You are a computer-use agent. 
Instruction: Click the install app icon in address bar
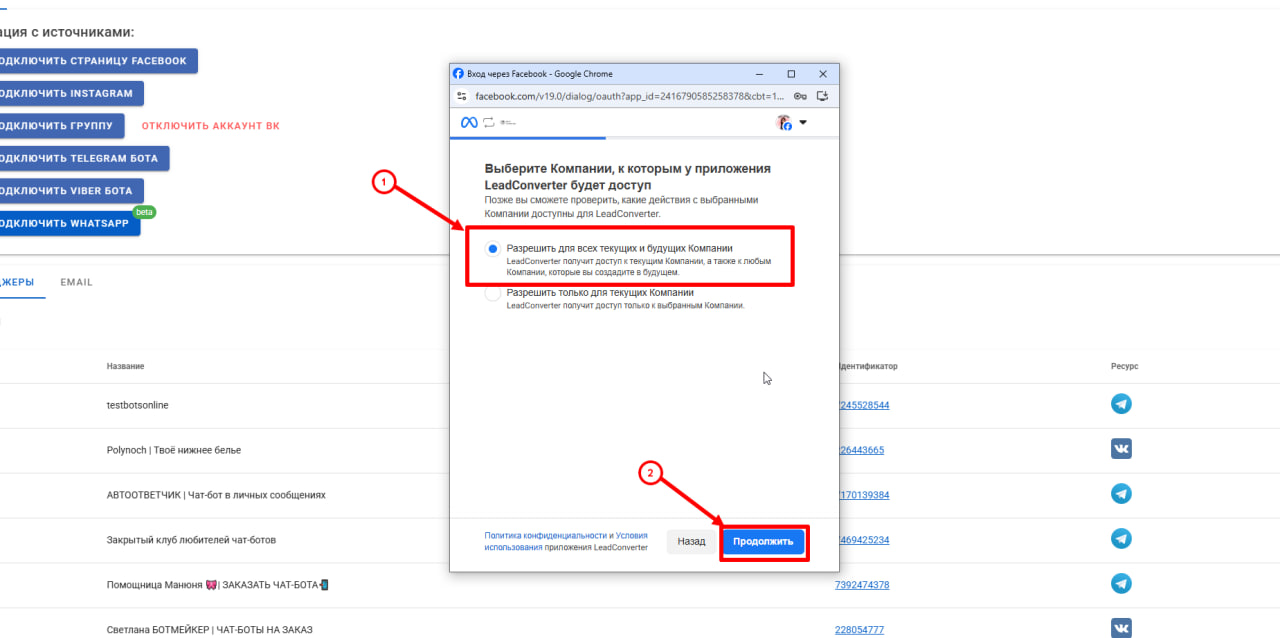point(822,96)
